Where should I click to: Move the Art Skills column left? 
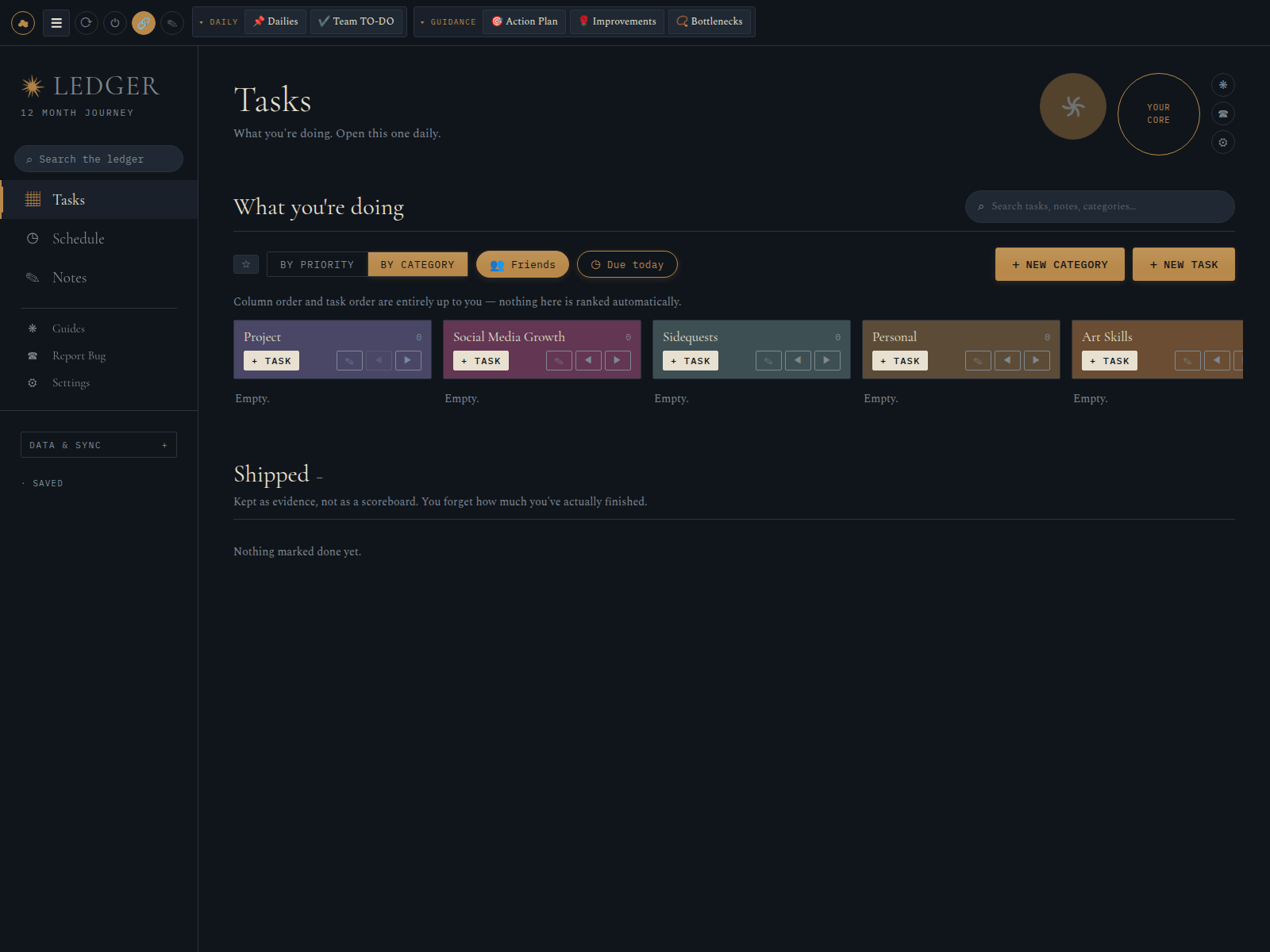coord(1218,361)
